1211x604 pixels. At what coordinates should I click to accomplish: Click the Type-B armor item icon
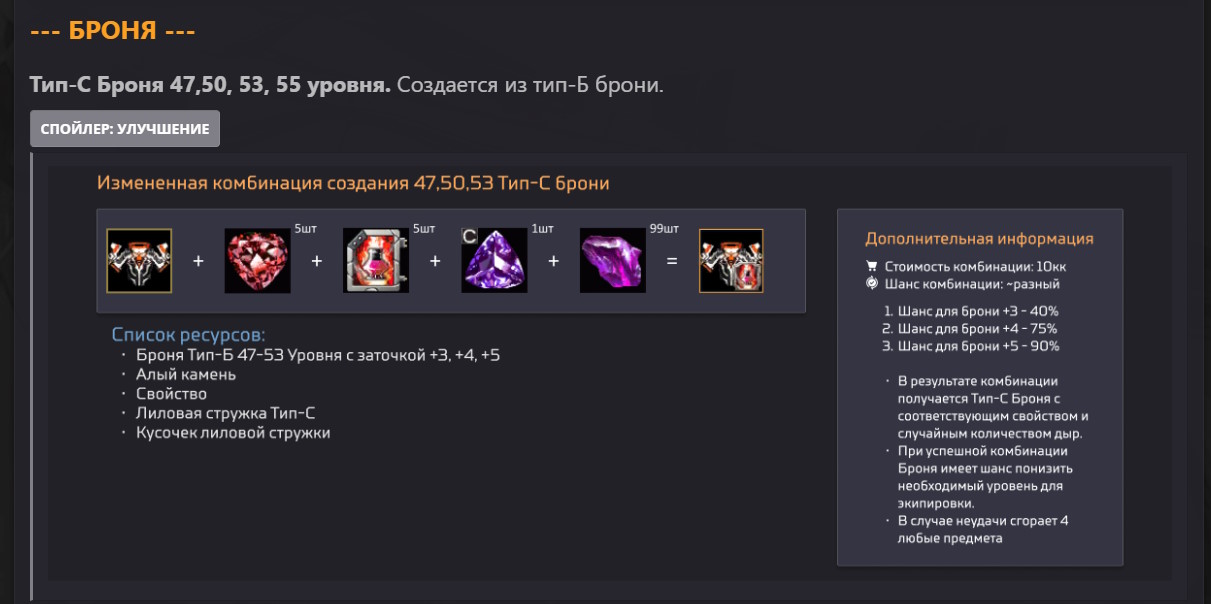(x=139, y=261)
